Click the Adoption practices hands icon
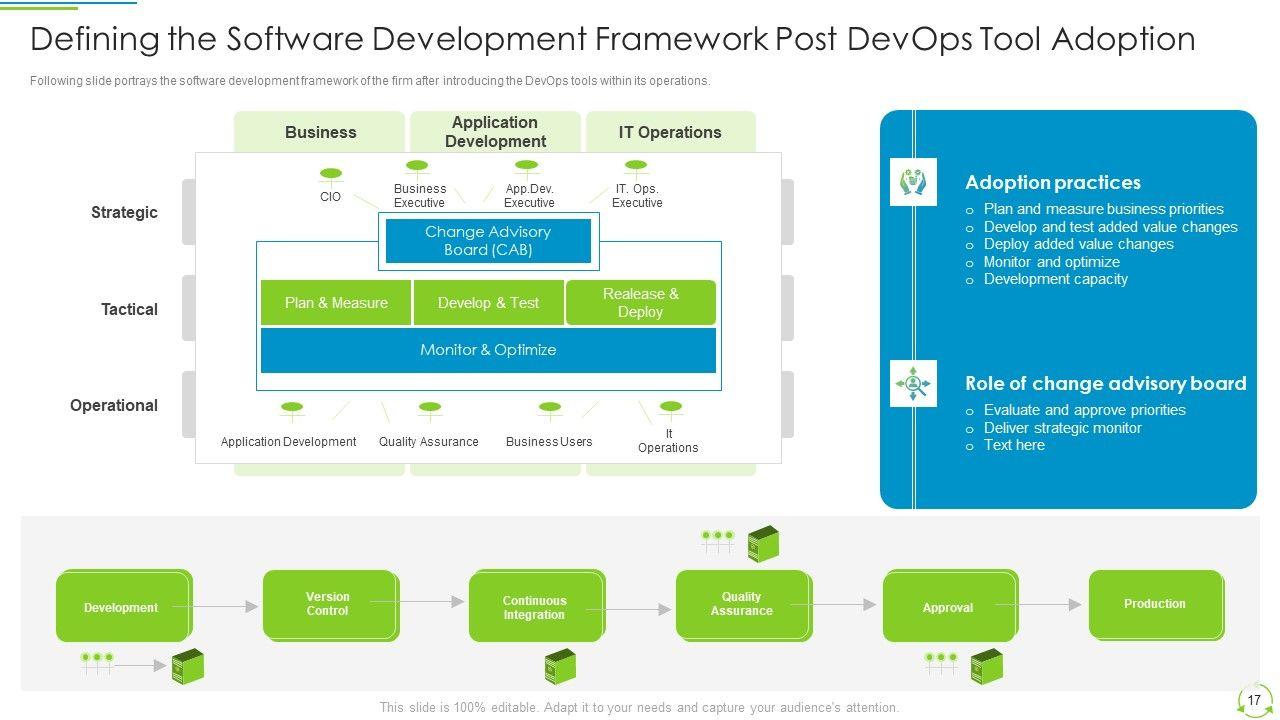 pos(912,182)
